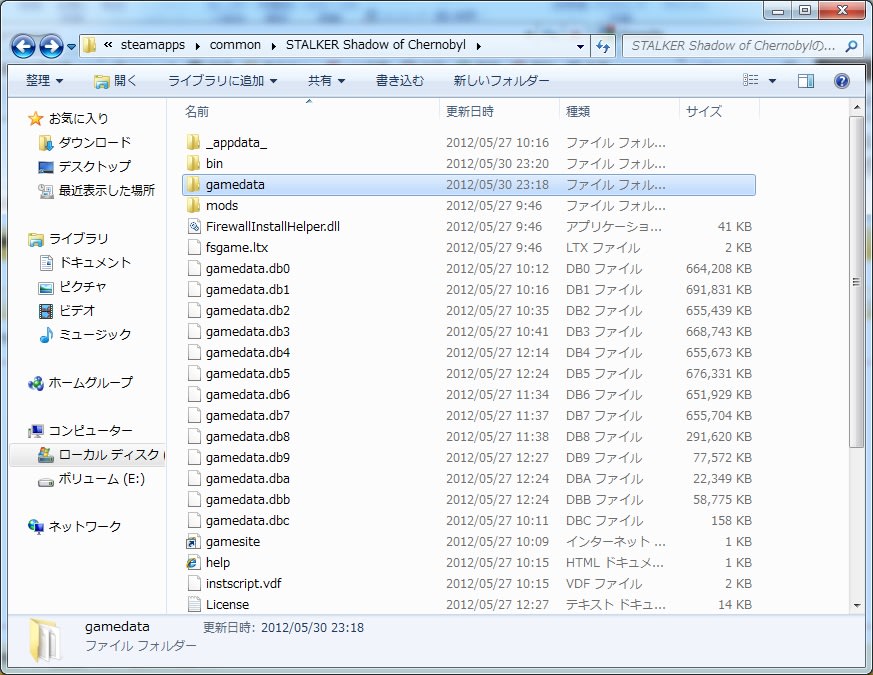Select the instscript.vdf file icon
The image size is (873, 675).
point(194,583)
